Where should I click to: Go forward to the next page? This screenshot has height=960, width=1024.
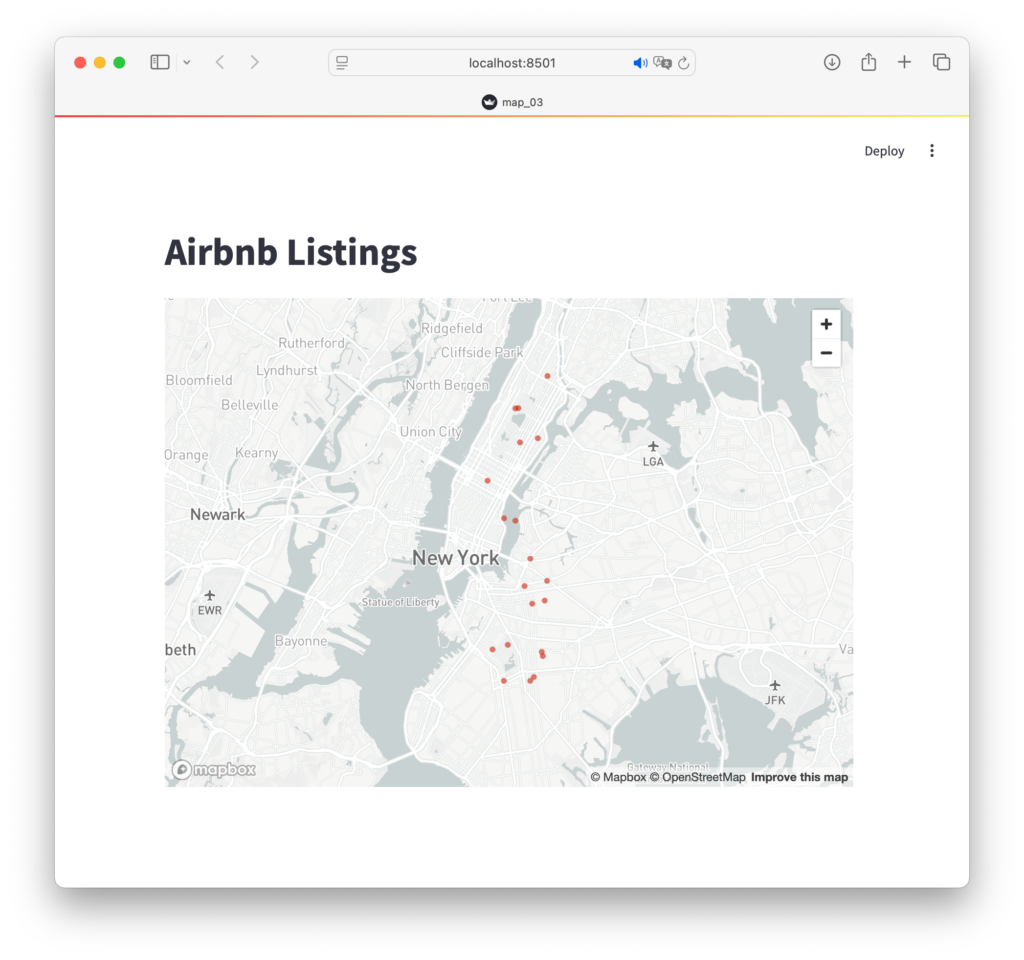254,62
